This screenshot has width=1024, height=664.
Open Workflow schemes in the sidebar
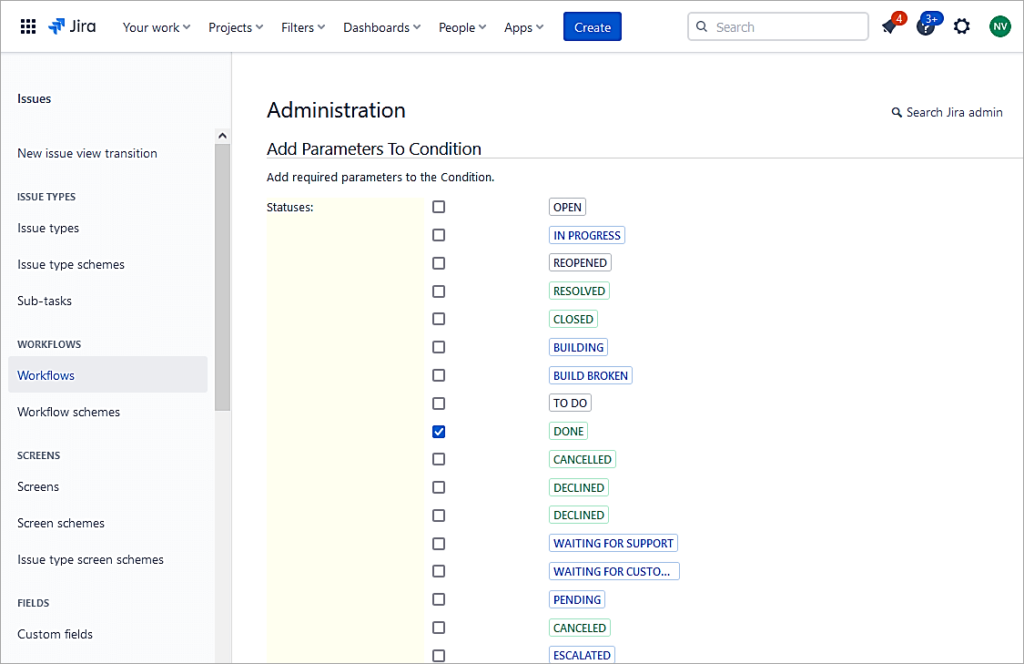coord(68,411)
